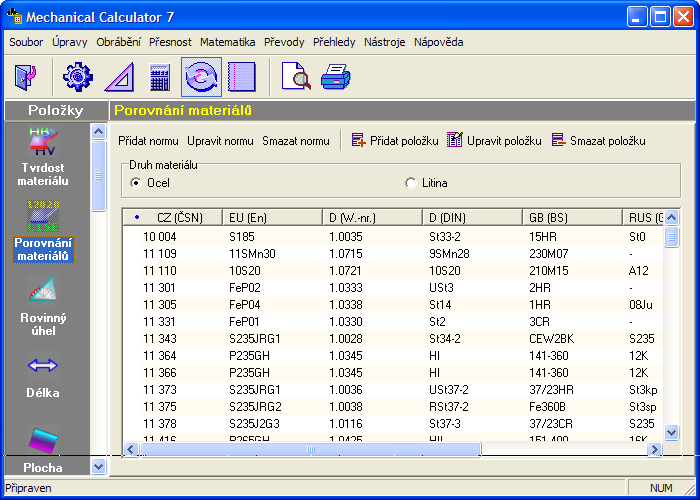
Task: Select Ocel material type
Action: click(x=150, y=183)
